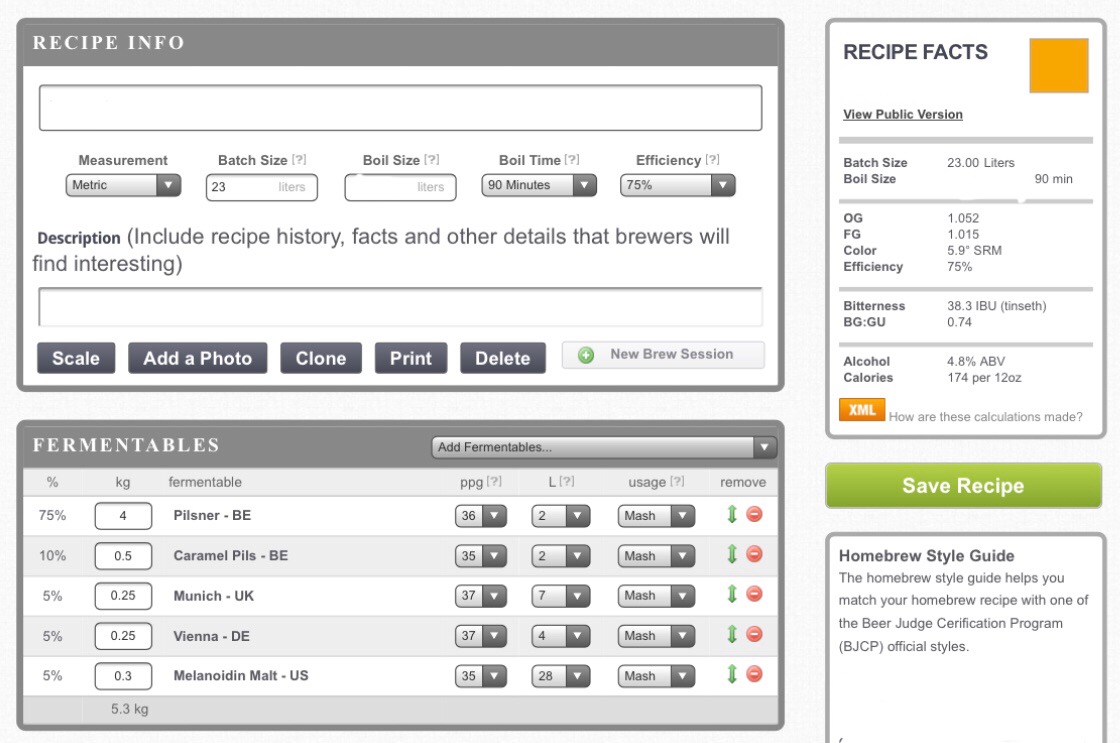Open the Efficiency 75% dropdown

(677, 185)
